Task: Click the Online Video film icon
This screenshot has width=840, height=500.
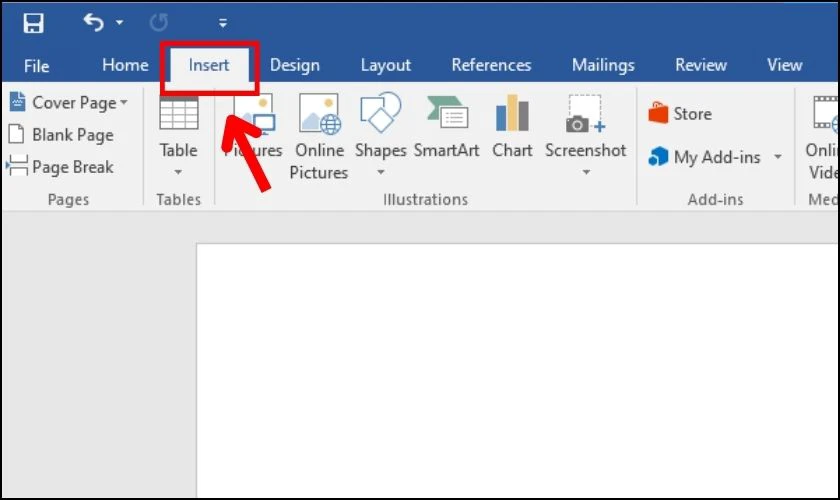Action: 826,113
